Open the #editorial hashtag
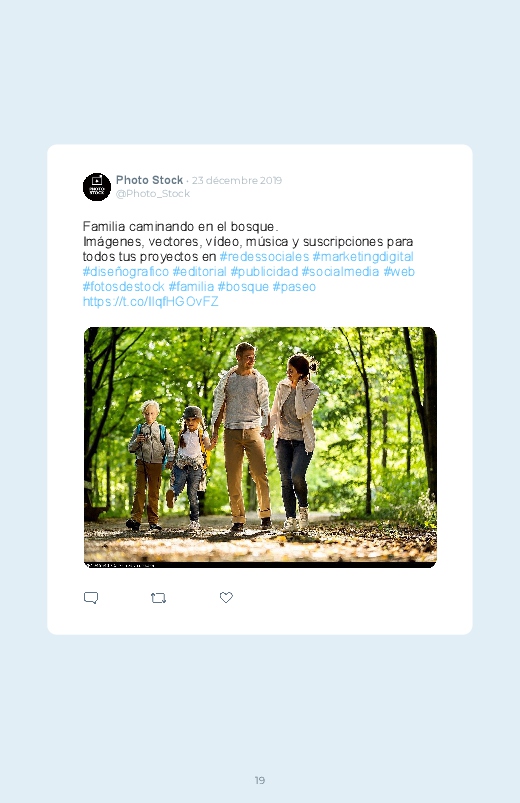 pos(199,271)
